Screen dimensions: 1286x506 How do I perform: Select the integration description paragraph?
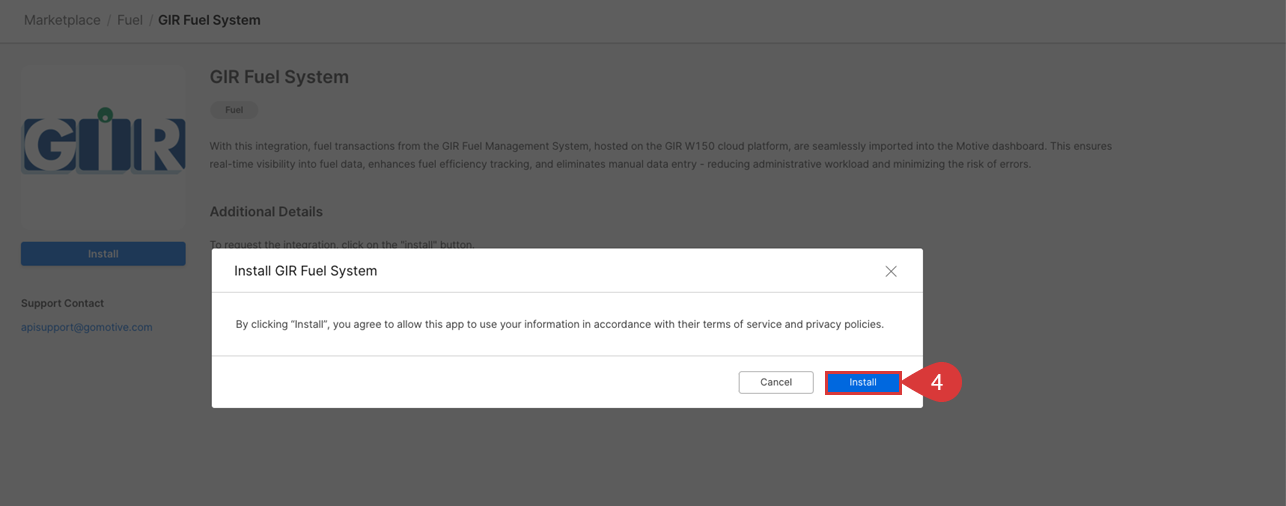click(660, 155)
